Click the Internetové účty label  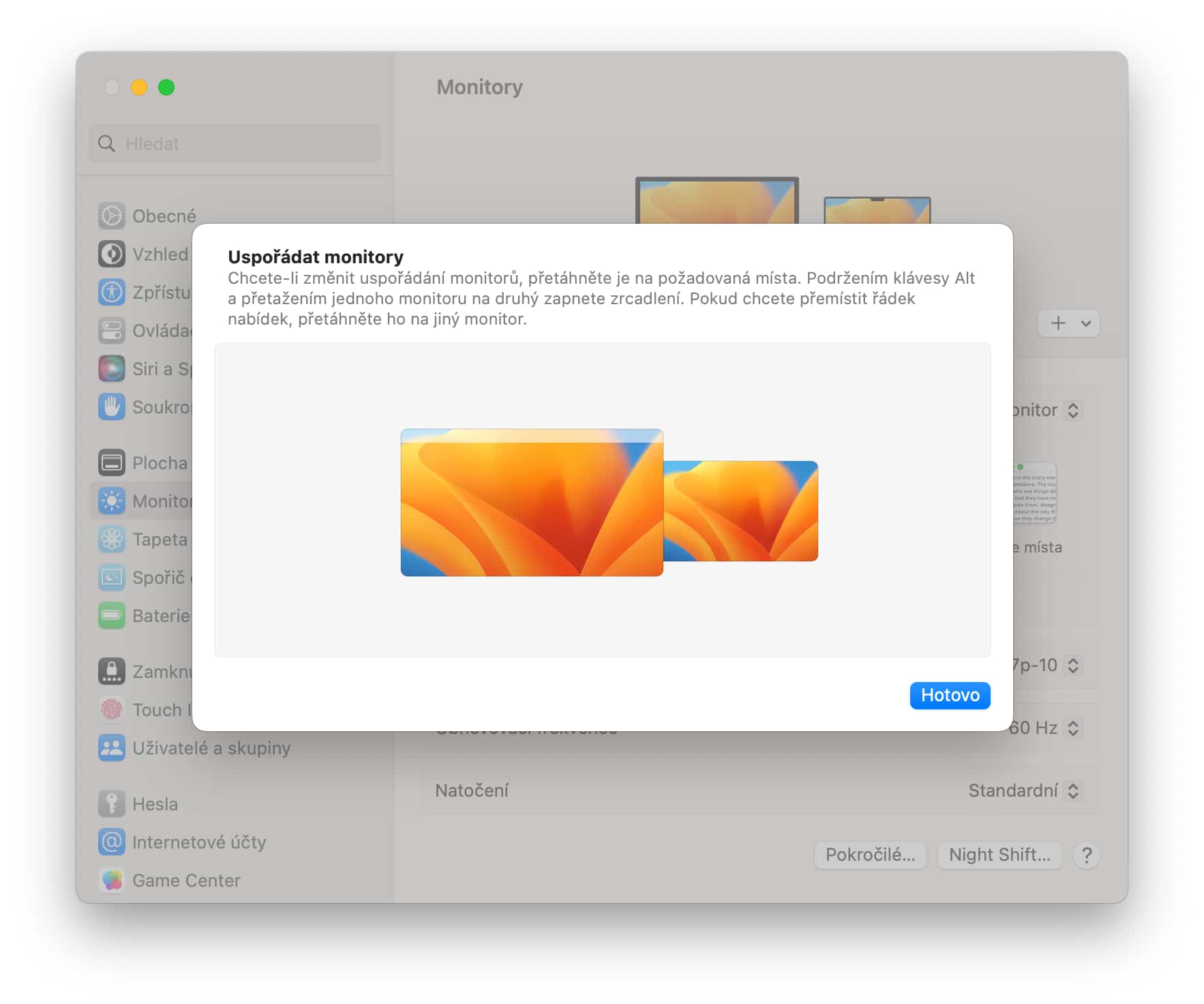(199, 842)
